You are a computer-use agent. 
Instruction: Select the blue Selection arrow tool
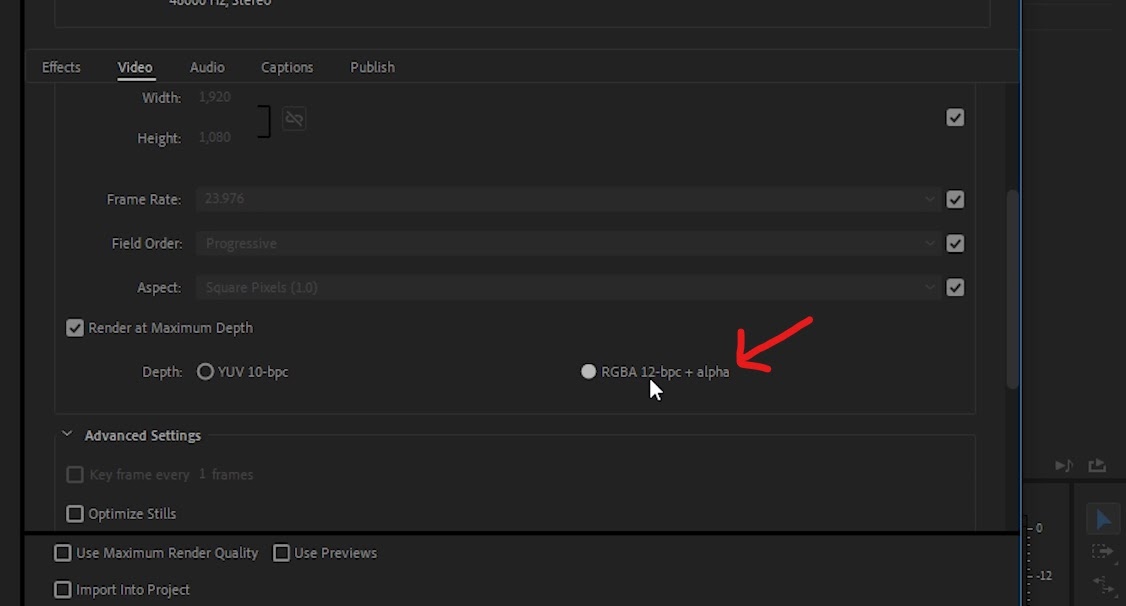pyautogui.click(x=1103, y=519)
